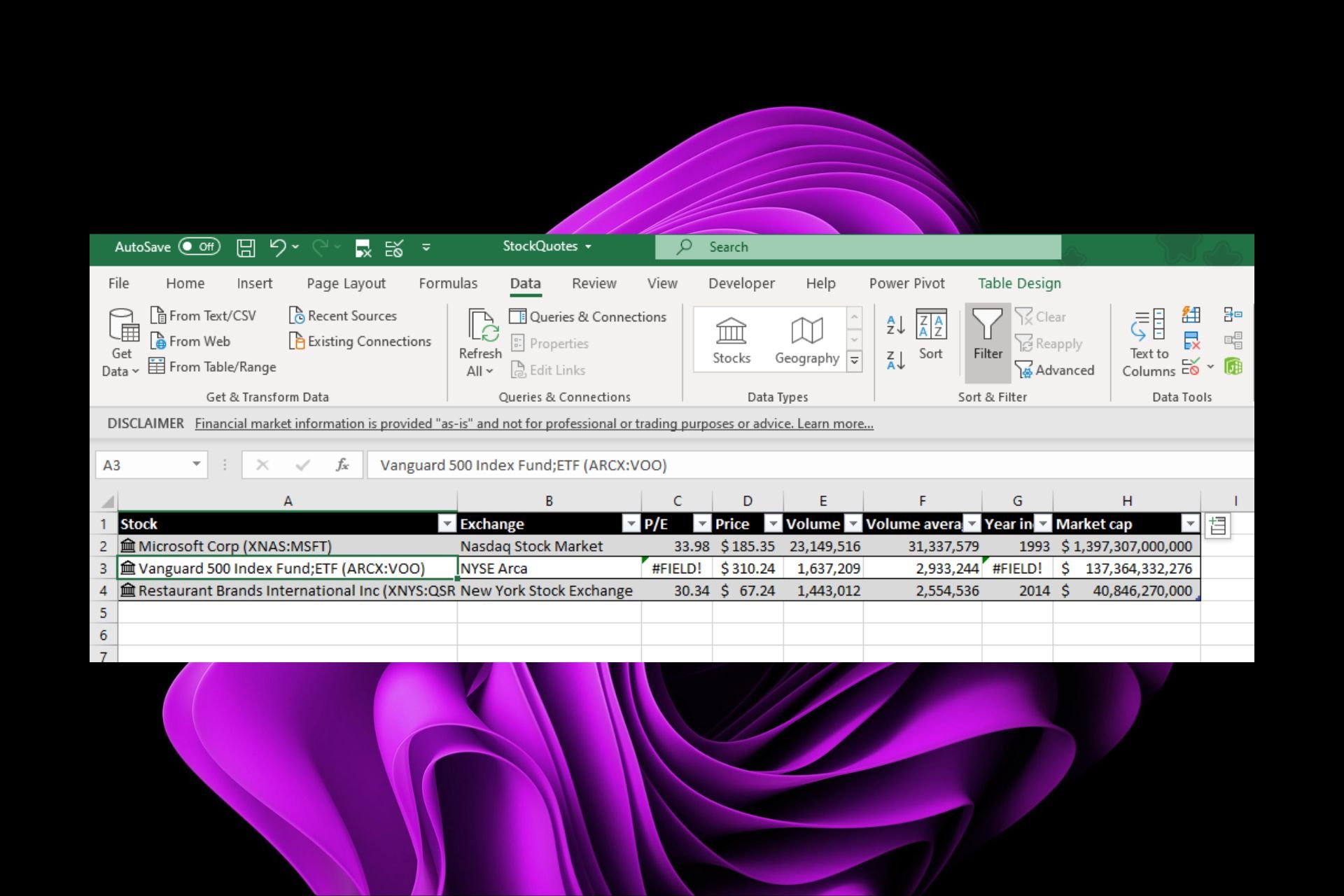Expand the Data Types gallery
The width and height of the screenshot is (1344, 896).
click(855, 361)
